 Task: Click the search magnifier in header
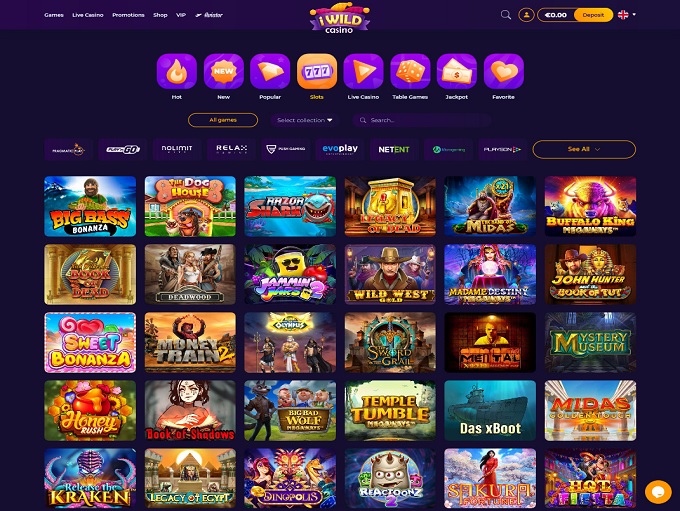coord(506,15)
